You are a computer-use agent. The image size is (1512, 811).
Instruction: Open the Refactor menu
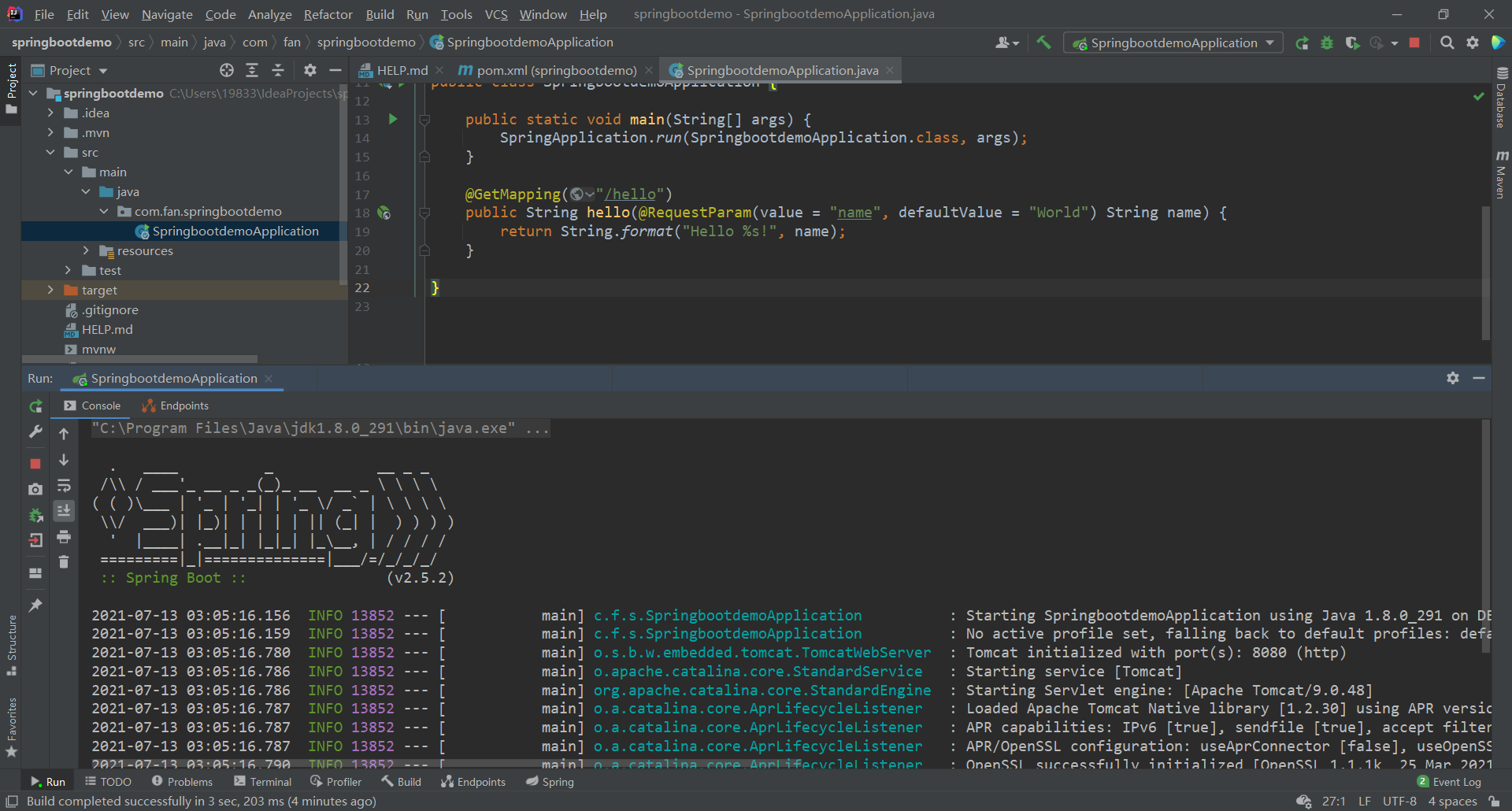[328, 14]
